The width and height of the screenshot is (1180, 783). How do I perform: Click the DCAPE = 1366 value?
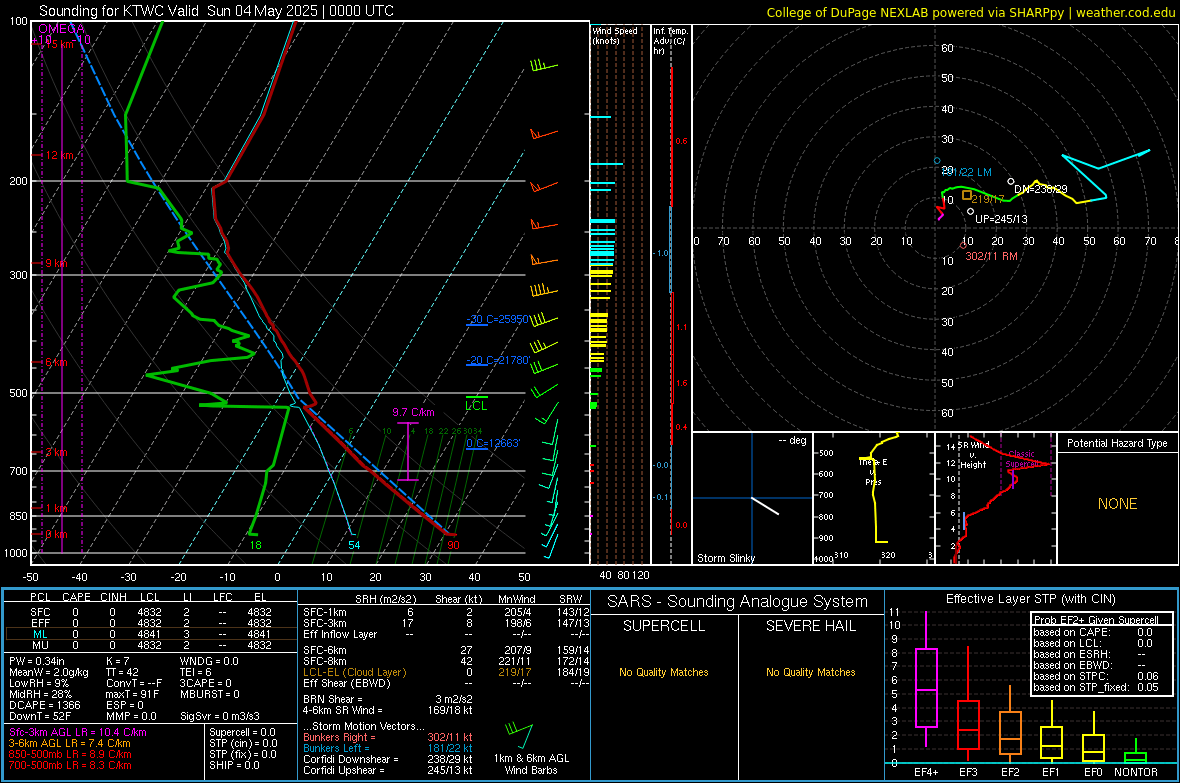pos(44,705)
